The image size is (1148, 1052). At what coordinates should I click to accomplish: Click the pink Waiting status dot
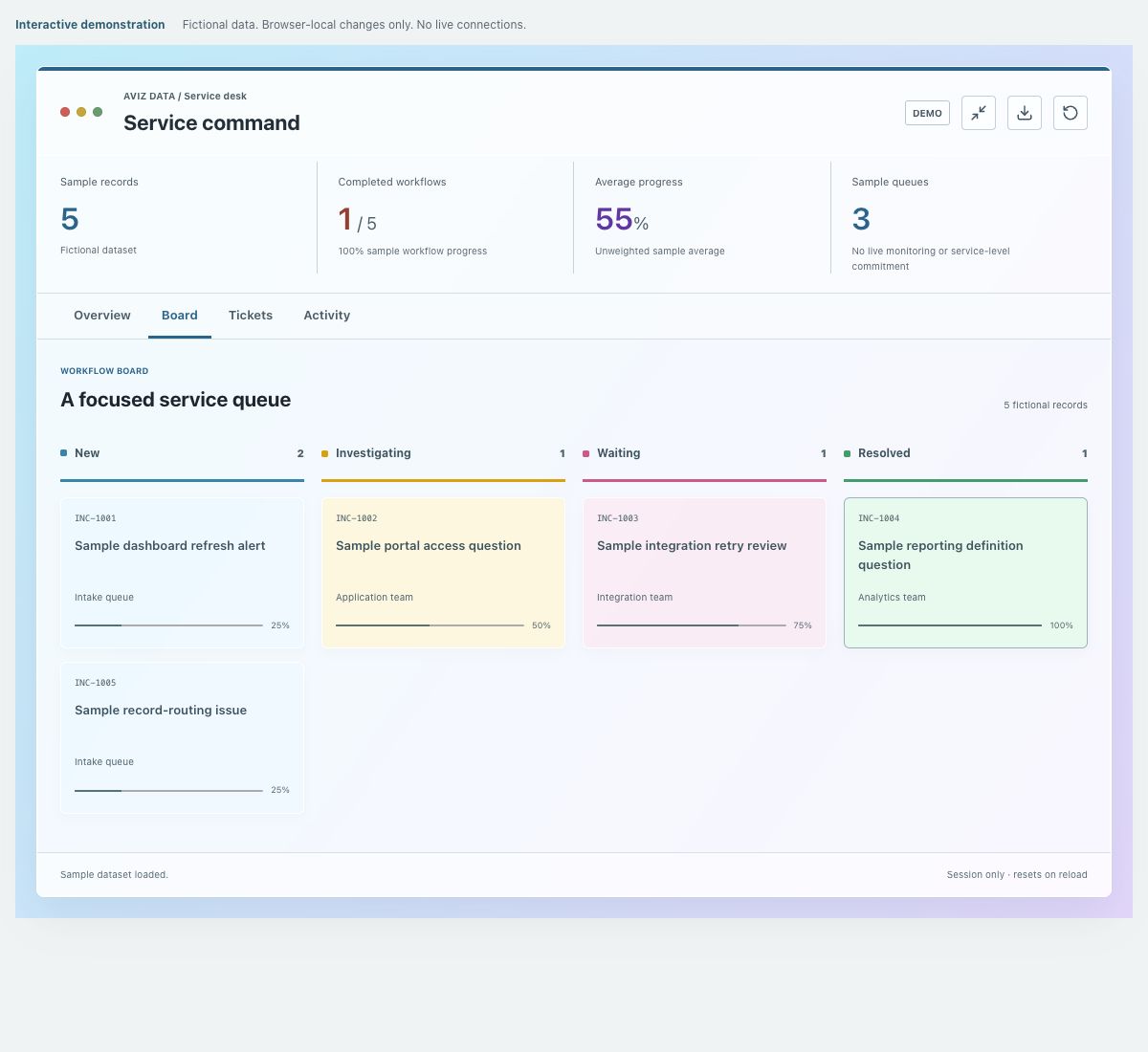tap(585, 453)
